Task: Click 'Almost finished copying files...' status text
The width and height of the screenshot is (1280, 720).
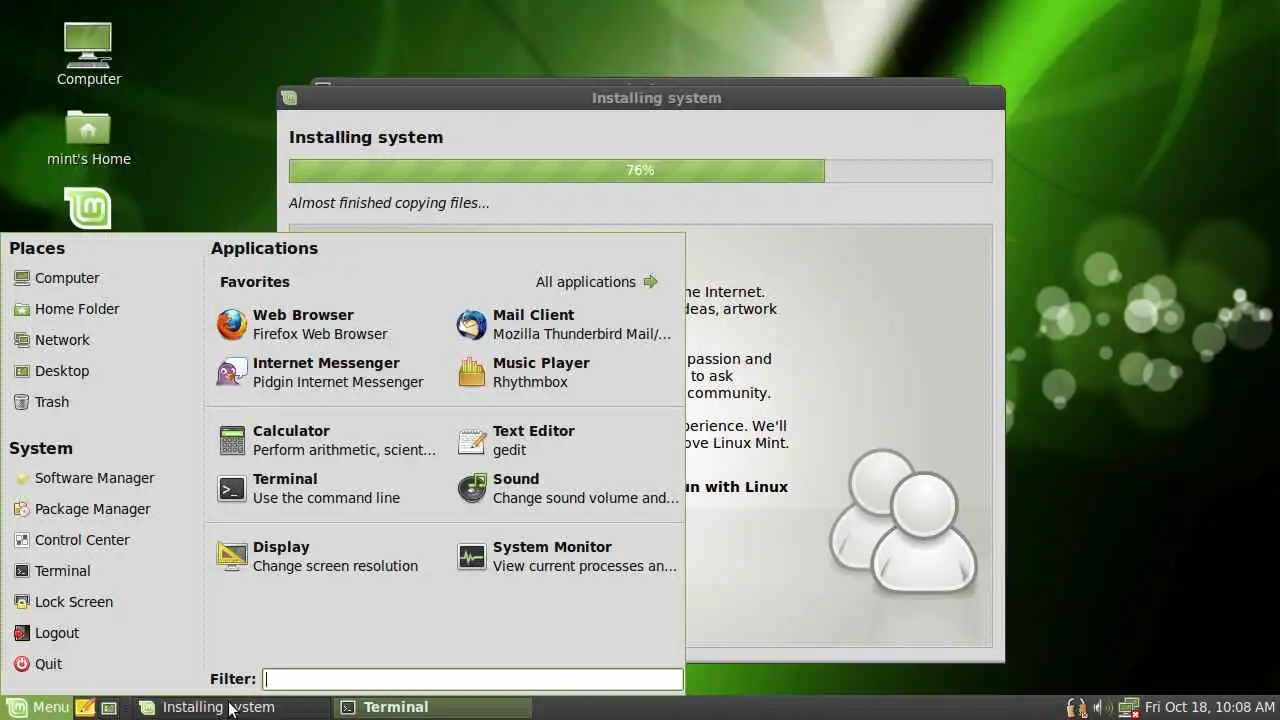Action: [389, 203]
